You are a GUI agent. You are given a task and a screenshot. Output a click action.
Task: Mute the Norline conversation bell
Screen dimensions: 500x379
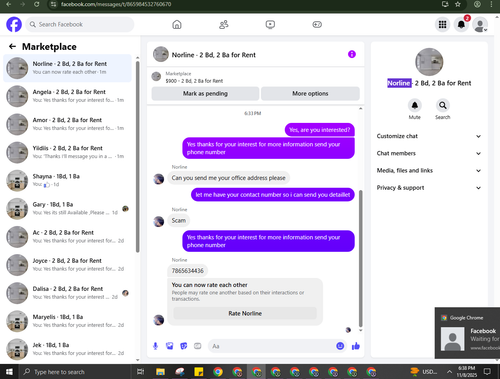click(415, 105)
